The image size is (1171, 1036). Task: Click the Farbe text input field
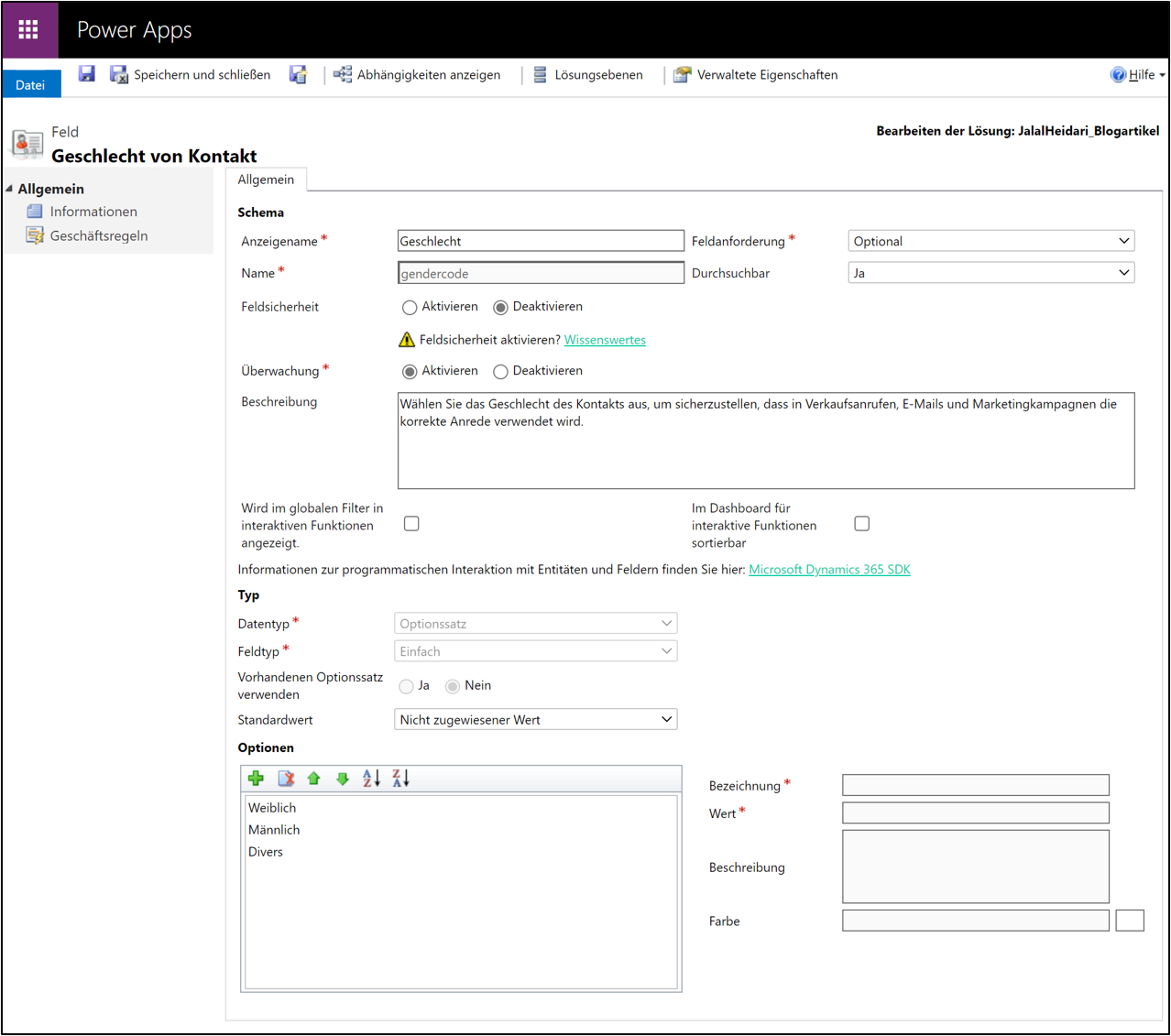pos(976,921)
